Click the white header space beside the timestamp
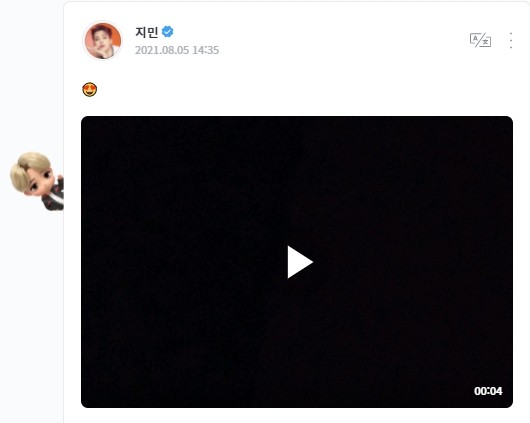The width and height of the screenshot is (530, 423). (x=338, y=50)
